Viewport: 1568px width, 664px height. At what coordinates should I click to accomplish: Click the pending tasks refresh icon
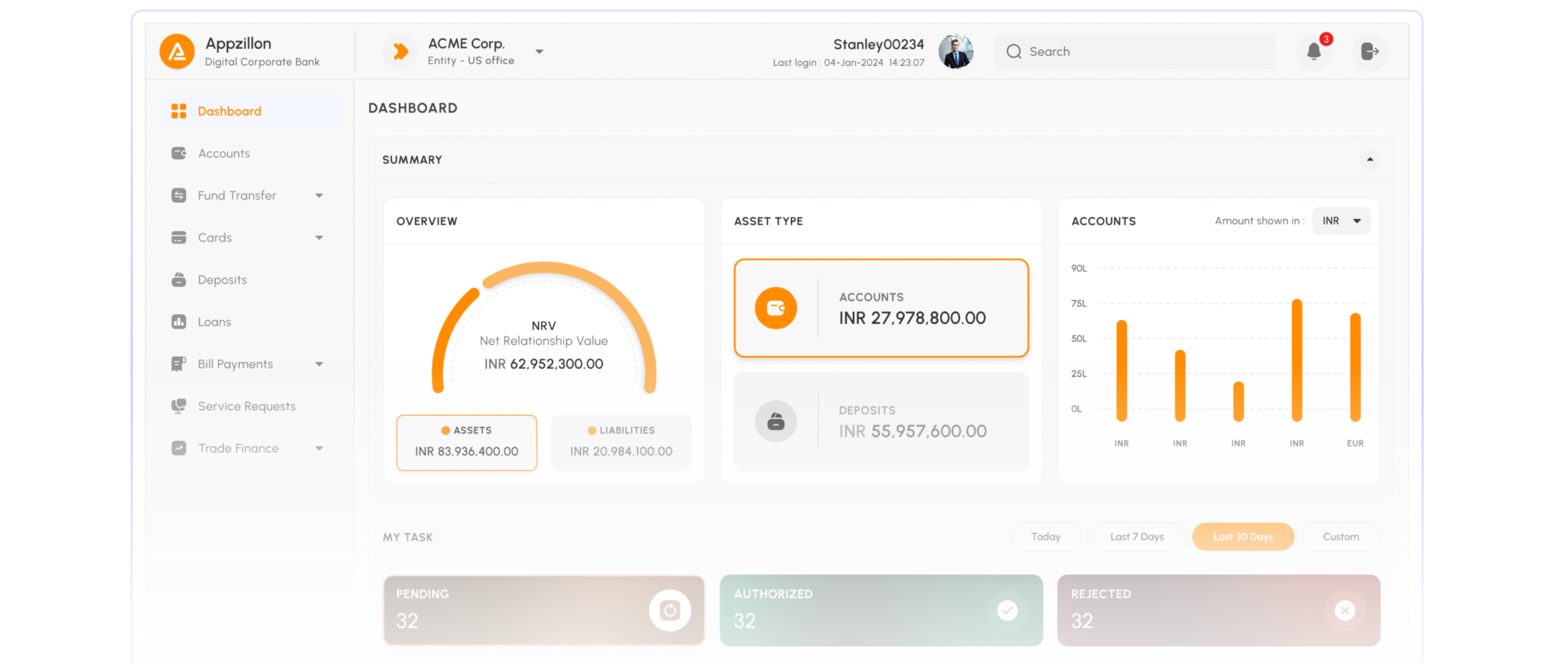pyautogui.click(x=670, y=610)
